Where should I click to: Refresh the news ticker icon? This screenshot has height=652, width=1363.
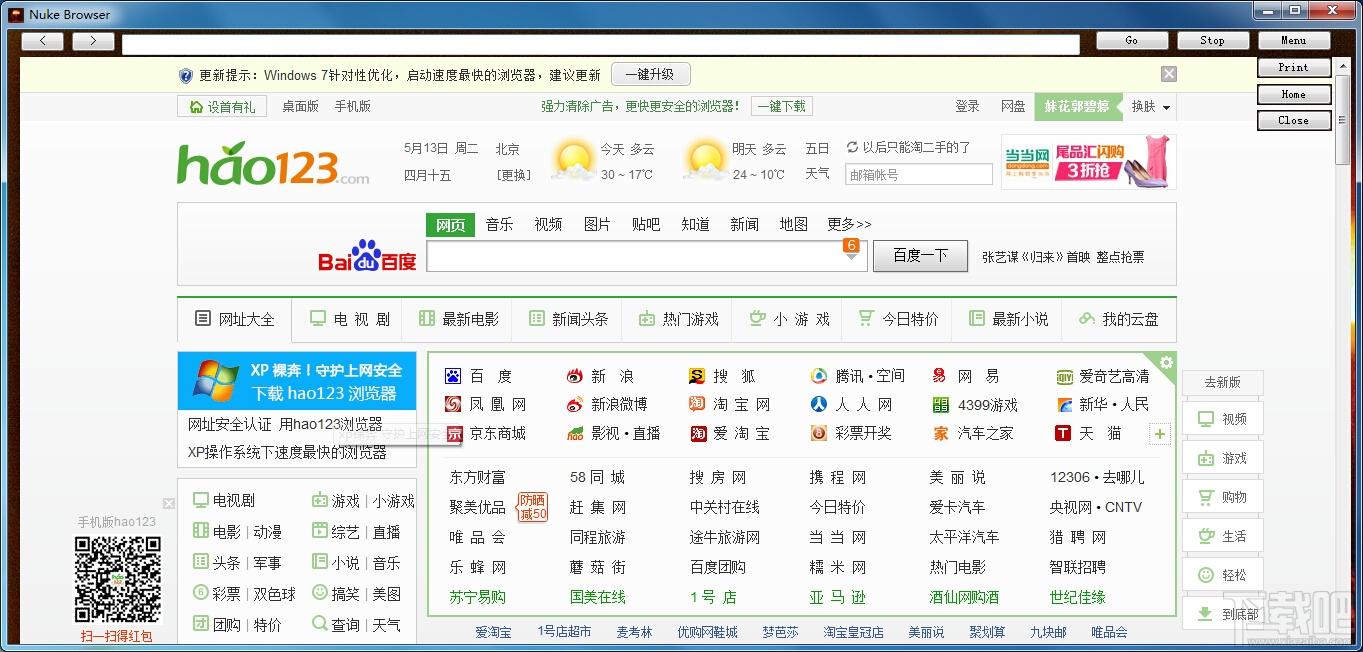tap(852, 147)
